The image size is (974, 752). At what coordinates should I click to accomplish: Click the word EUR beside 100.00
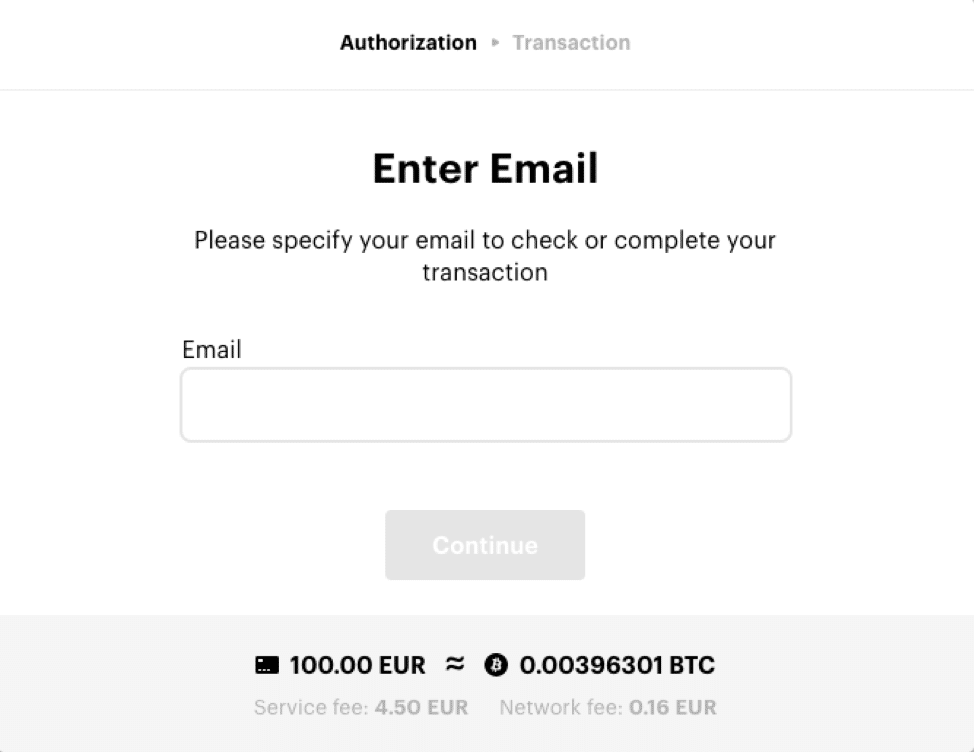[x=402, y=665]
